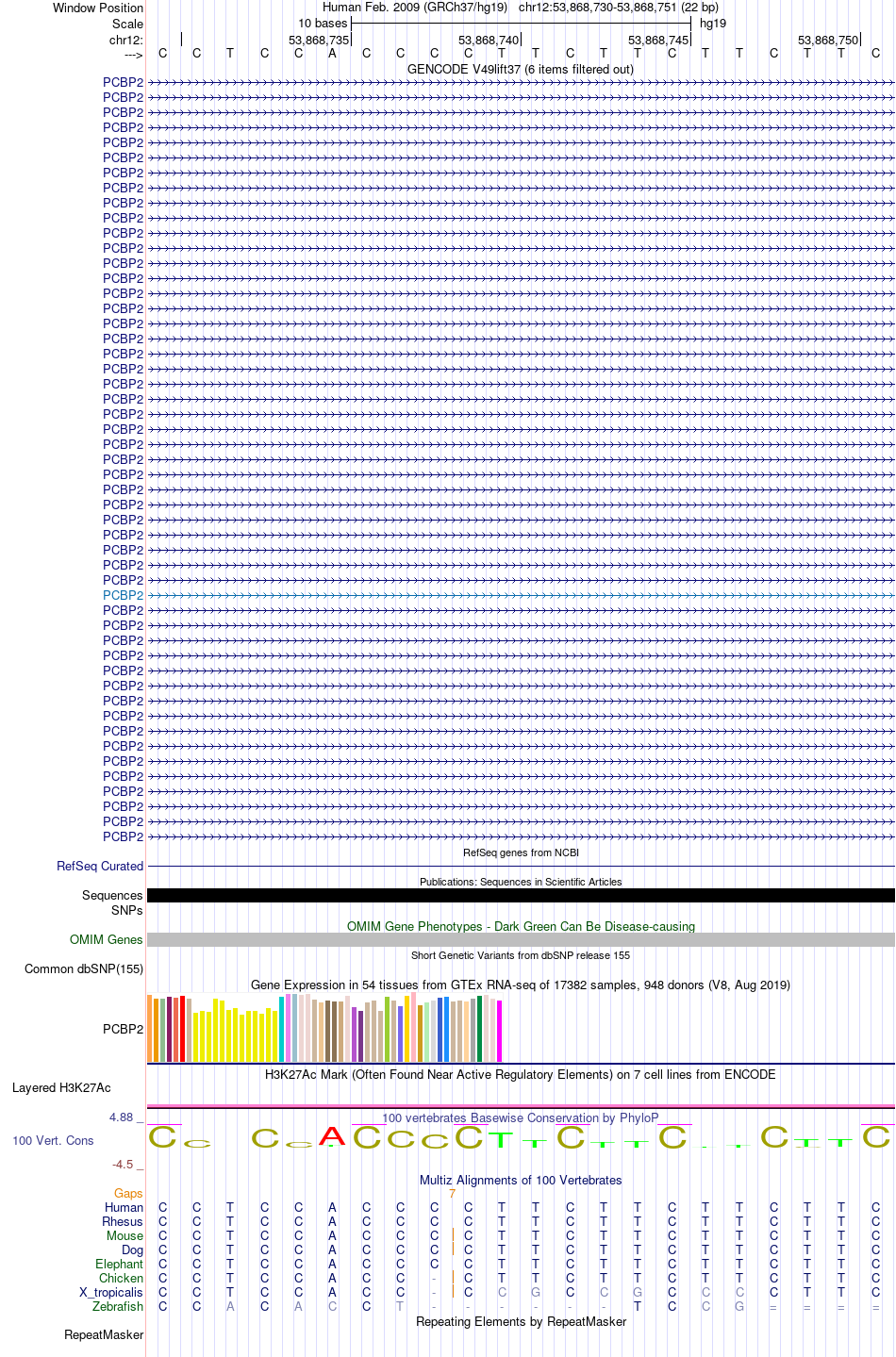Select the Chicken alignment row label
The width and height of the screenshot is (896, 1357).
point(122,1278)
